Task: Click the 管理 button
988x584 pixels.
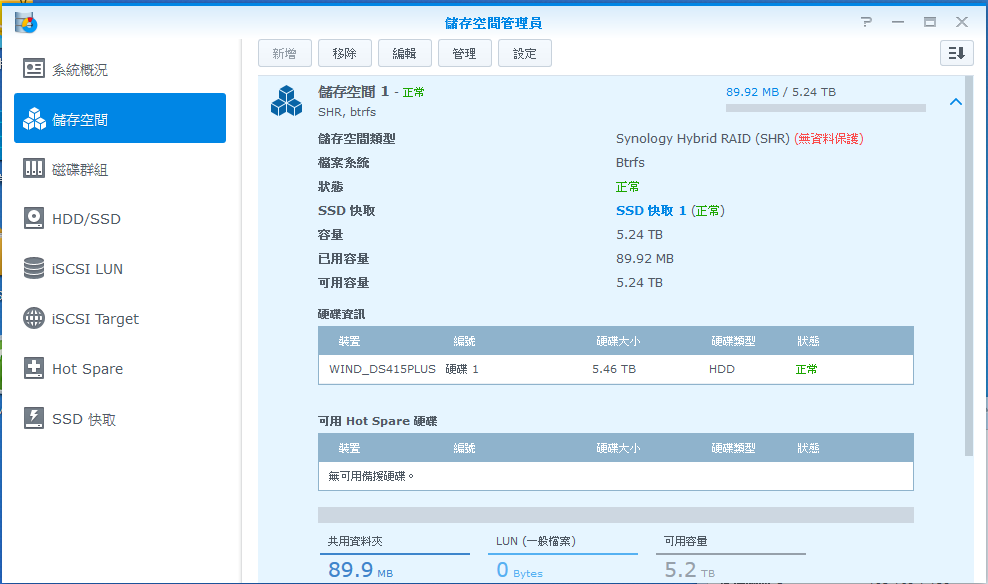Action: click(x=464, y=54)
